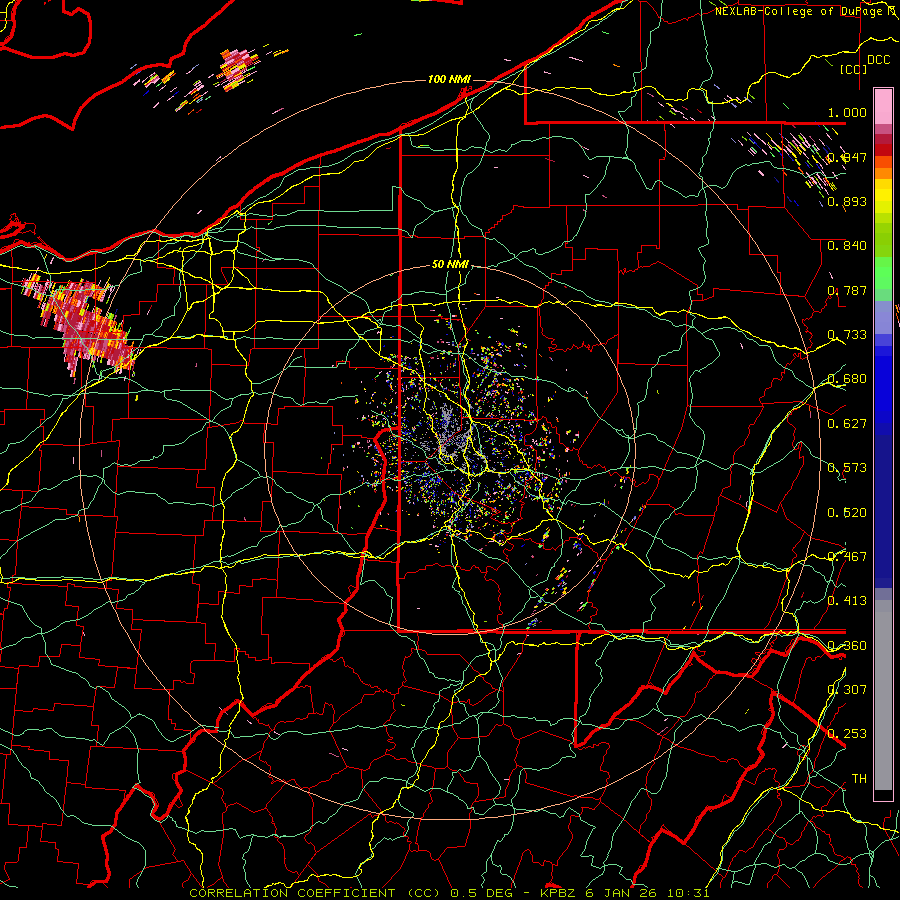Click the DCC product label
Viewport: 900px width, 900px height.
pos(878,60)
